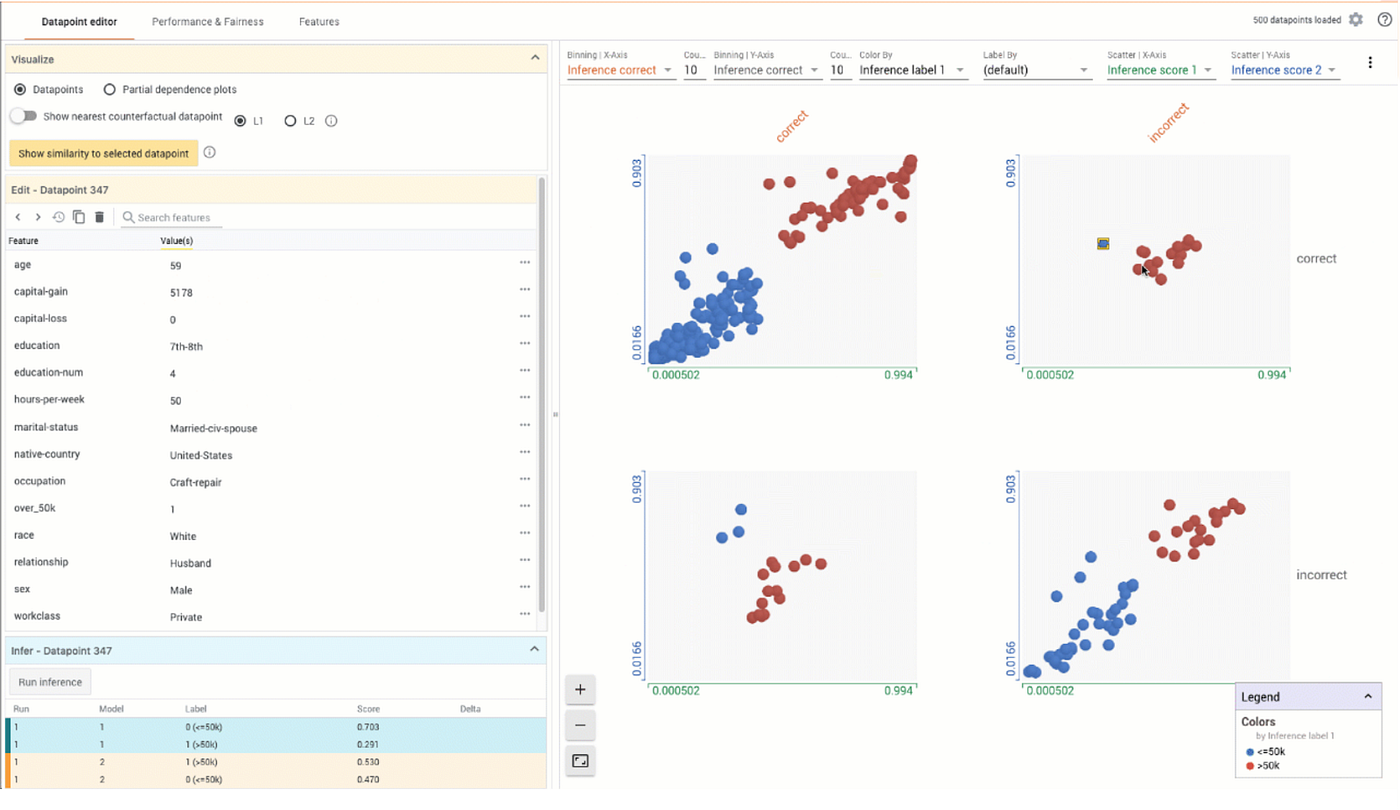Screen dimensions: 1400x810
Task: Click the Run inference button
Action: click(50, 682)
